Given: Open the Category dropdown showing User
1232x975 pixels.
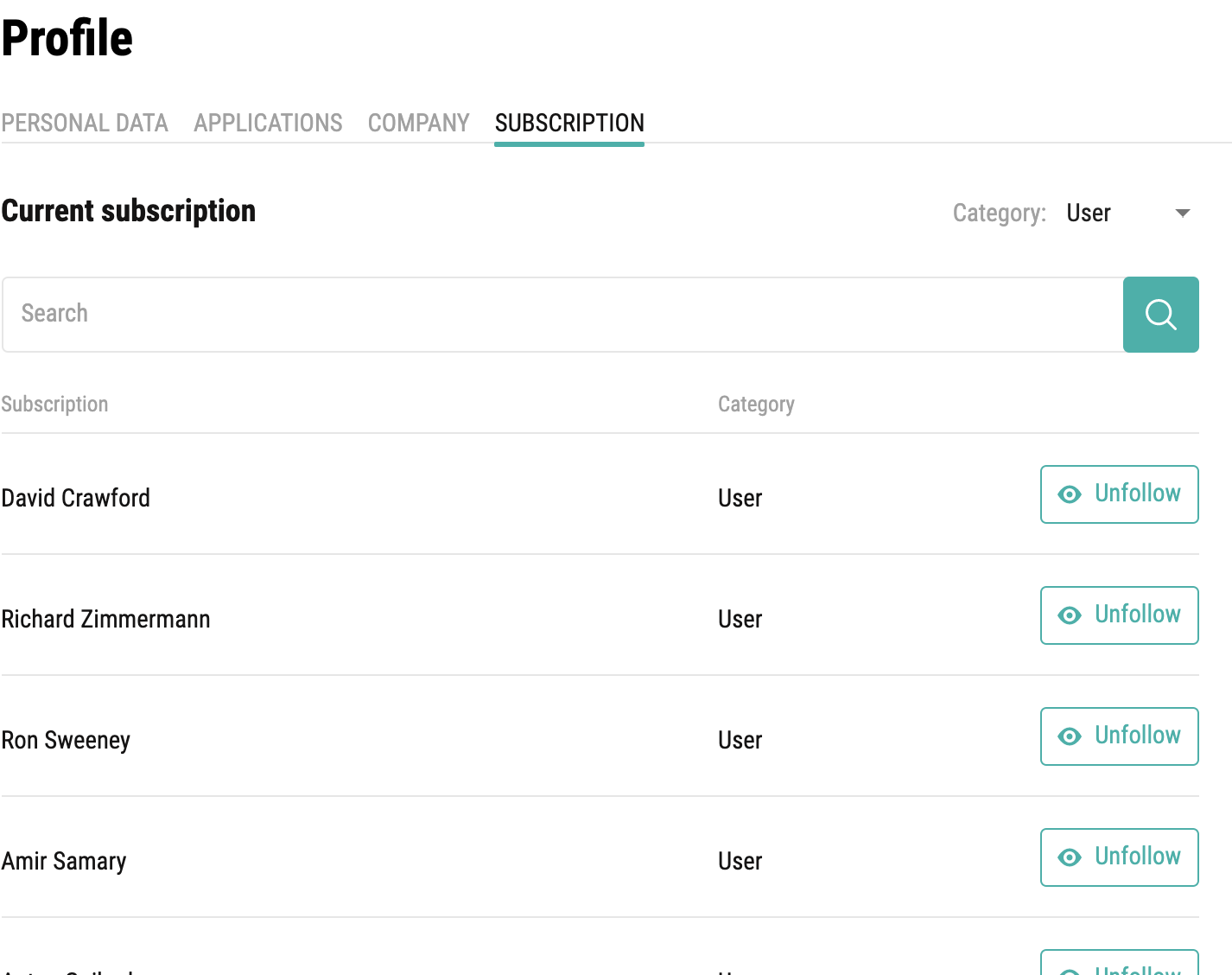Looking at the screenshot, I should (1128, 213).
